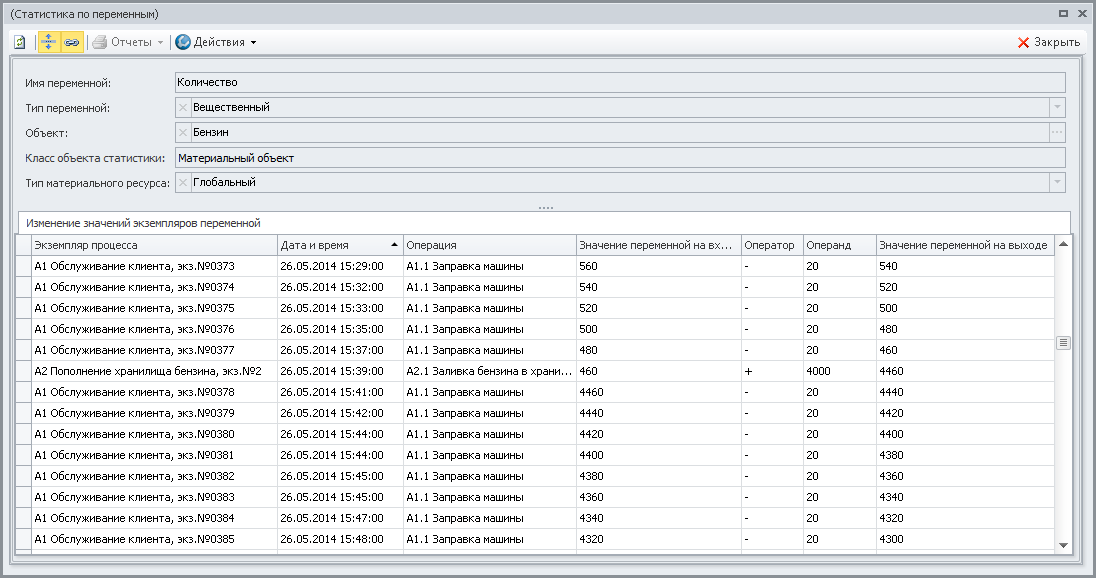
Task: Select the Изменение значений экземпляров переменной tab
Action: pos(143,223)
